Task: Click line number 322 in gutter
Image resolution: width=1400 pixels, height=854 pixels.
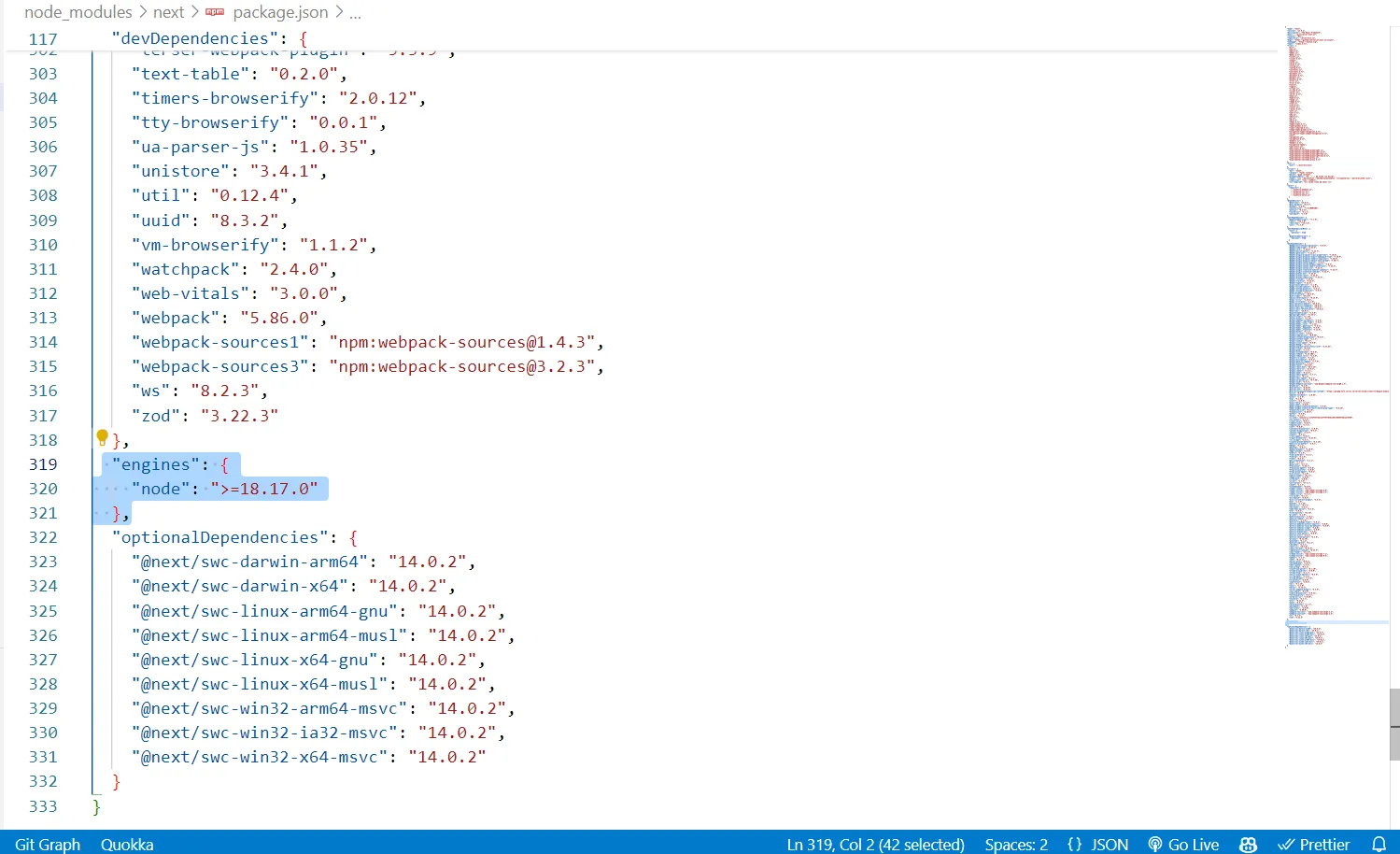Action: (43, 537)
